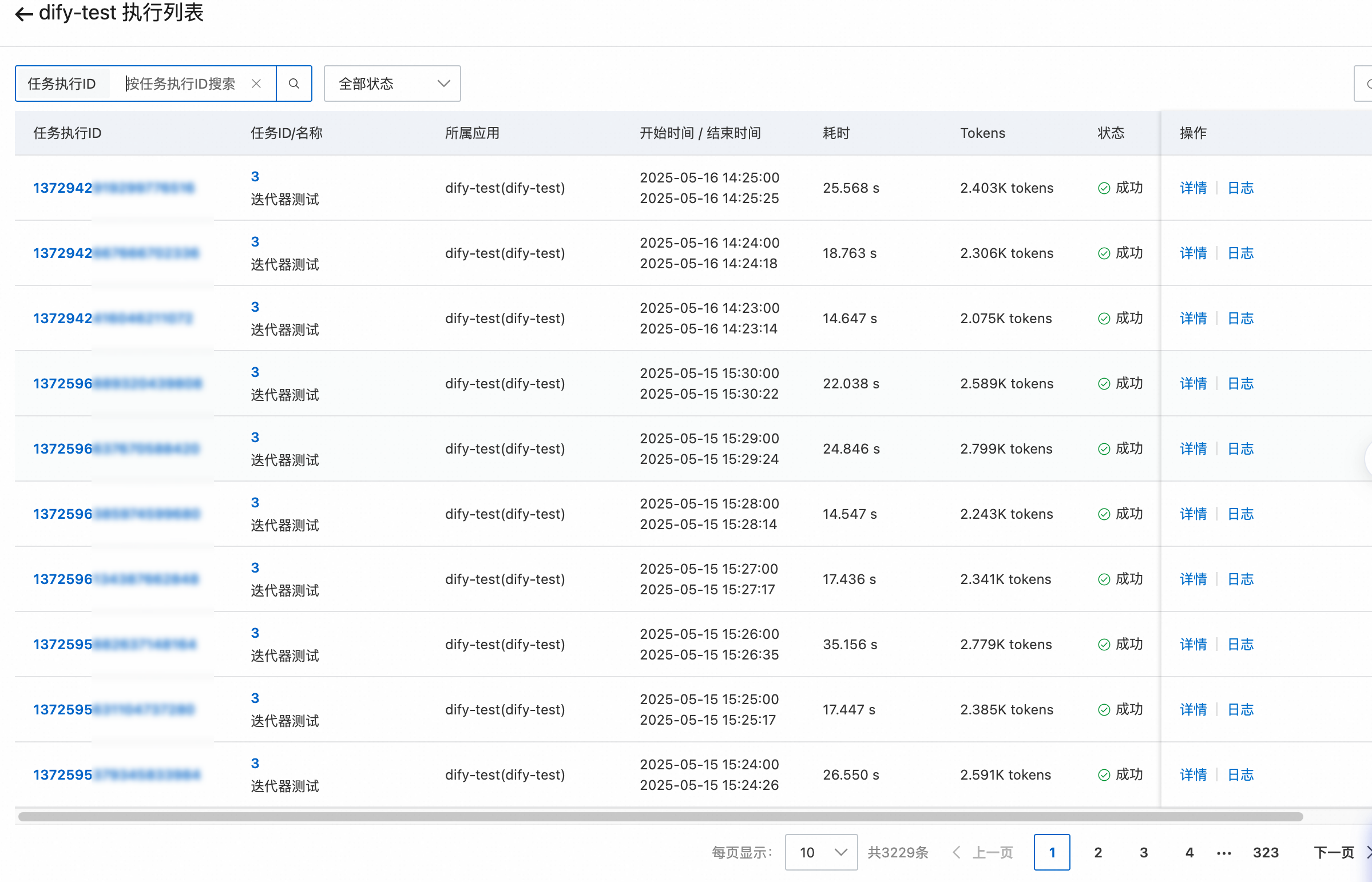1372x882 pixels.
Task: Click the horizontal scrollbar below the table
Action: 660,816
